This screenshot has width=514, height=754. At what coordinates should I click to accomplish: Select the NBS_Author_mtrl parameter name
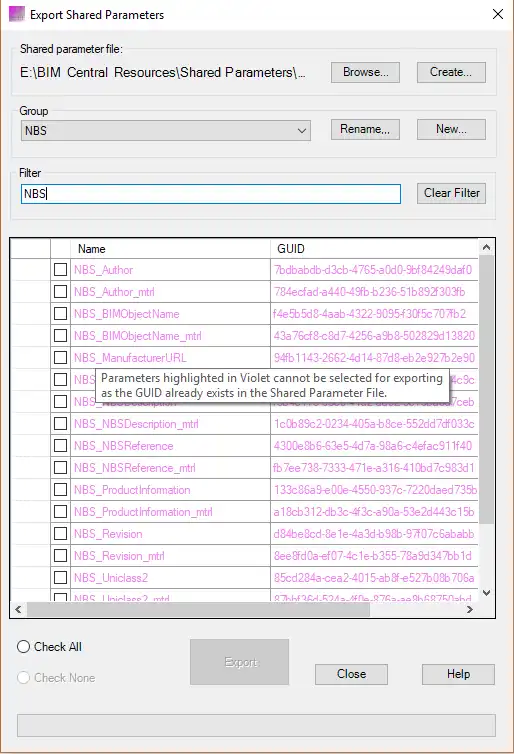pos(114,292)
